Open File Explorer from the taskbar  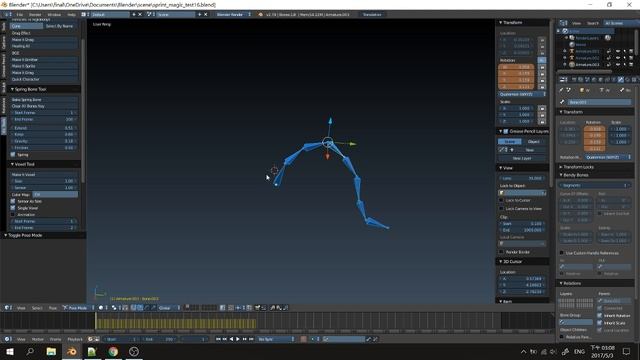(51, 351)
